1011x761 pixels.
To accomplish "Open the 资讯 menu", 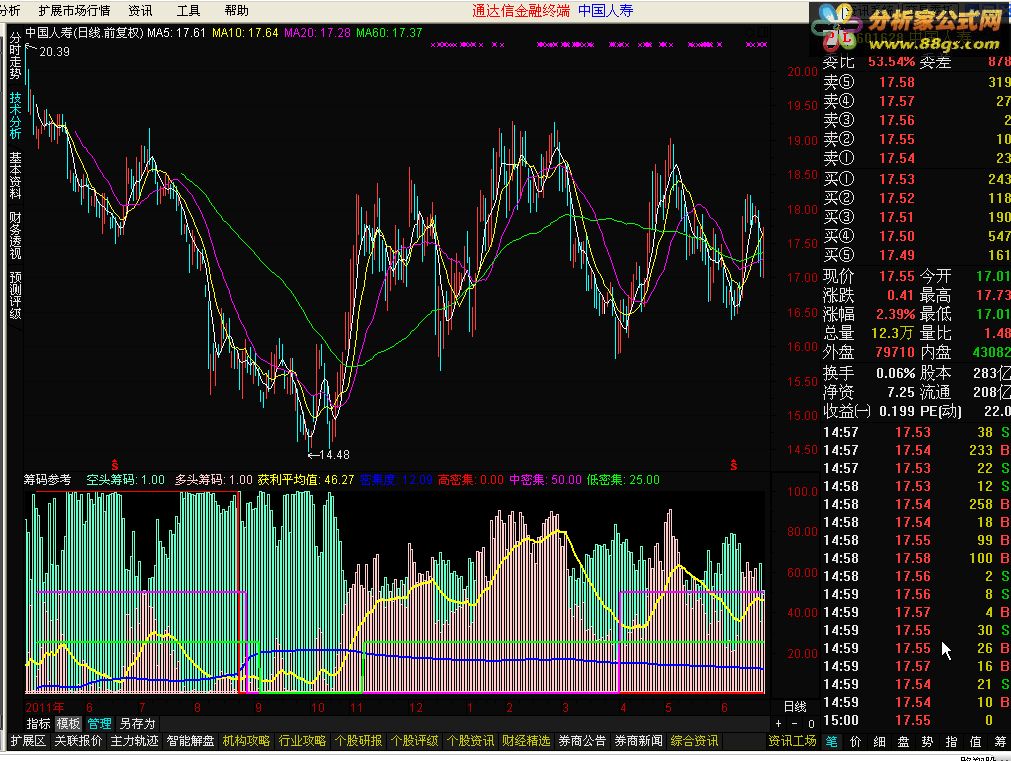I will click(140, 11).
